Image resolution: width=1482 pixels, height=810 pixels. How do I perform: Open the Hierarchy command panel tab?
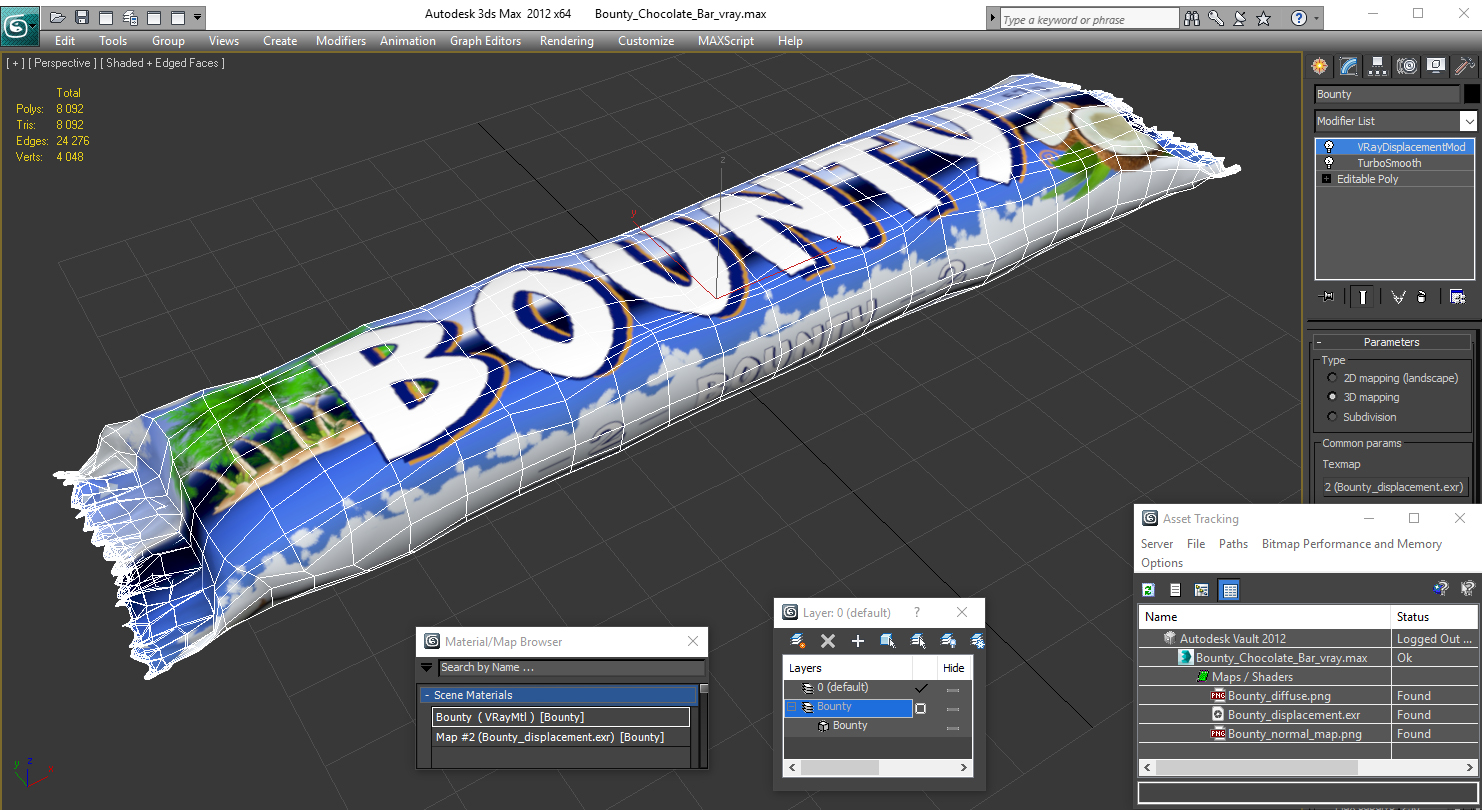click(1378, 66)
